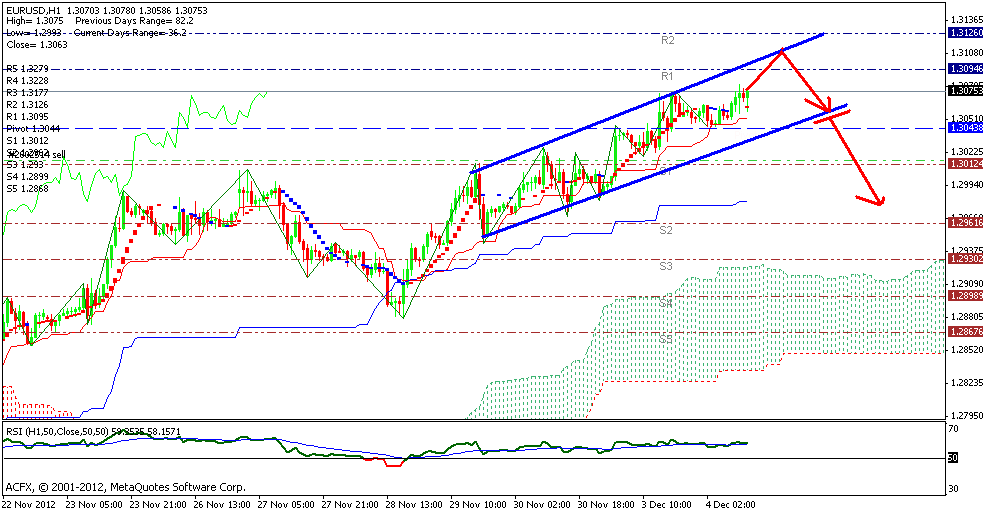Screen dimensions: 983x512
Task: Click the 1.30946 price tag on axis
Action: 965,69
